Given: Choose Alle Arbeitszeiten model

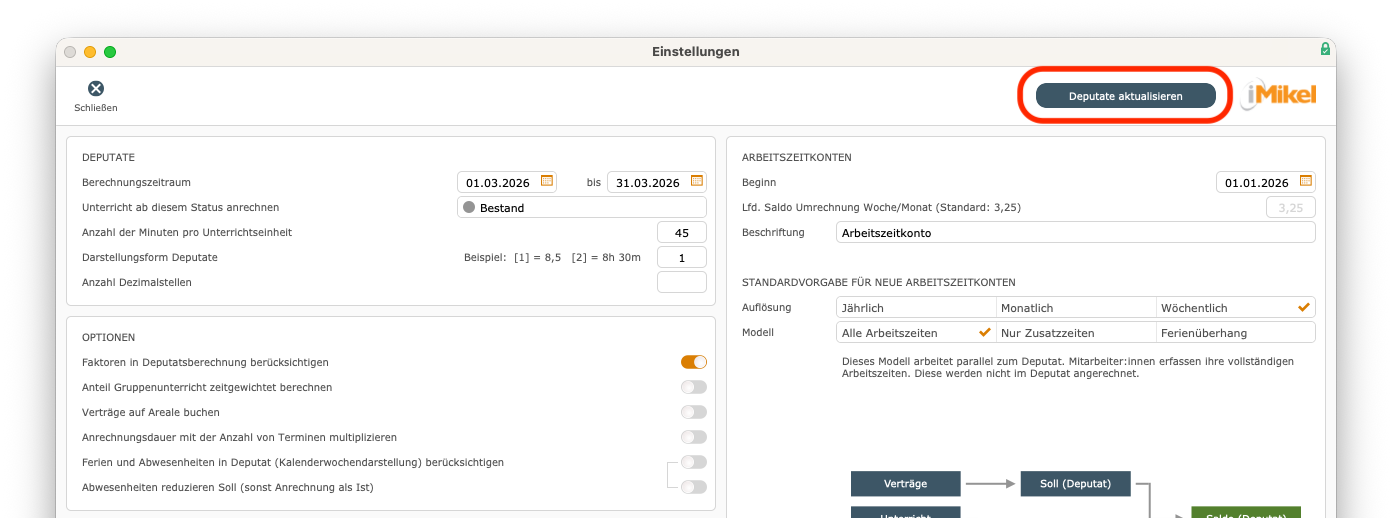Looking at the screenshot, I should pyautogui.click(x=916, y=332).
